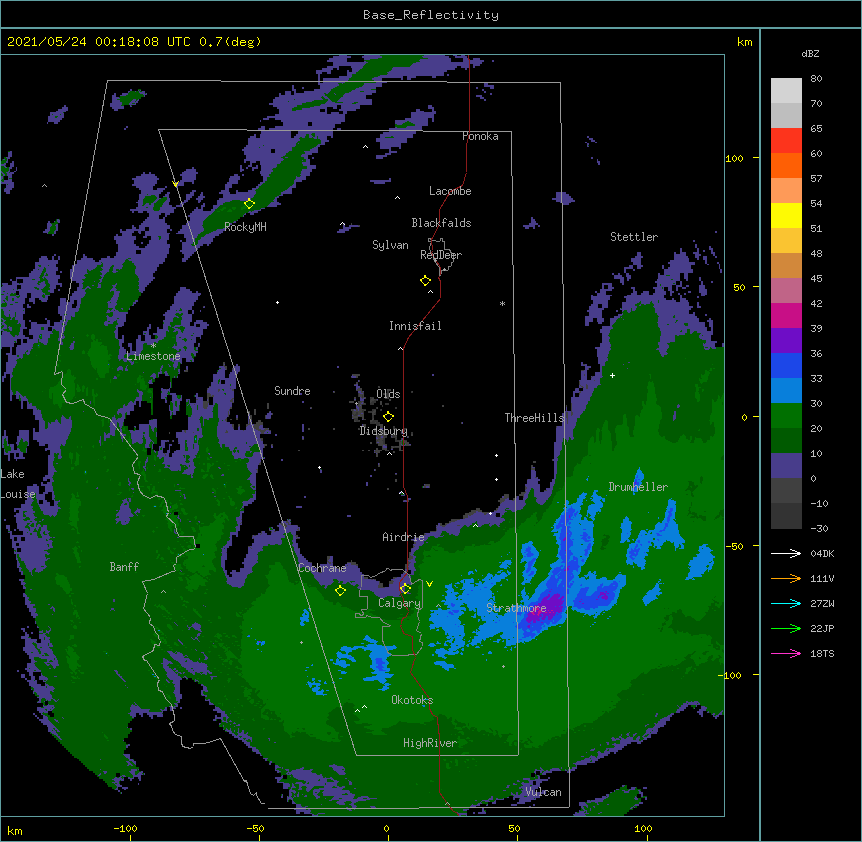This screenshot has height=842, width=862.
Task: Click the Vulcan map label
Action: [543, 792]
